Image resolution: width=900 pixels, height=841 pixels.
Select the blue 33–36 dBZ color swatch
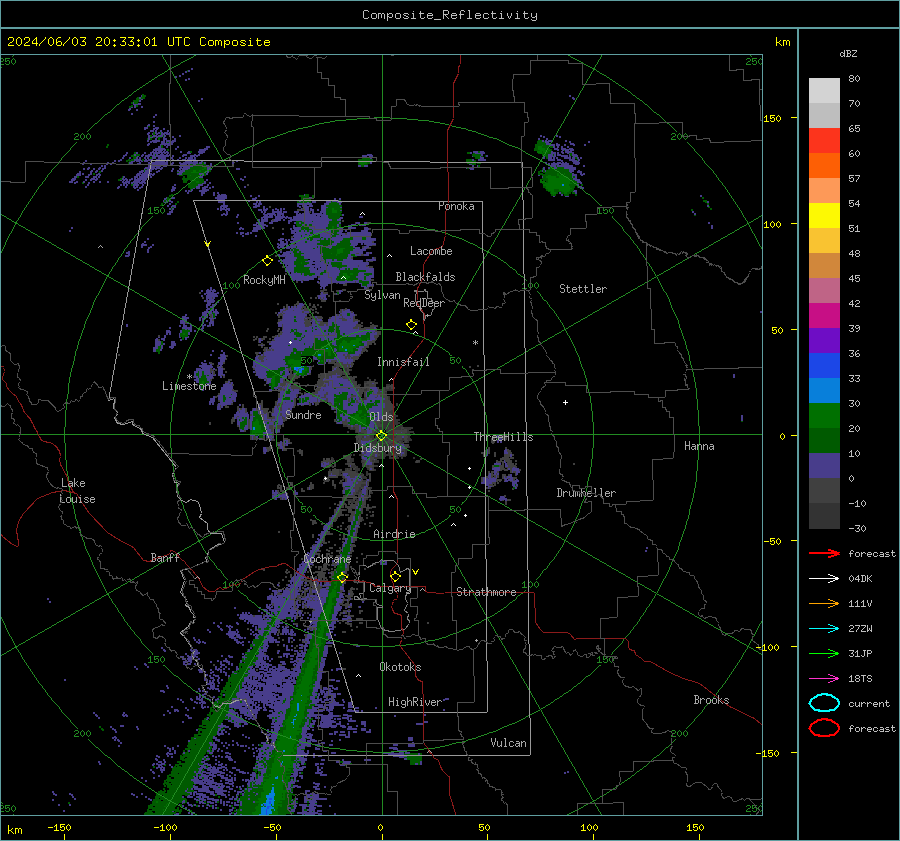(x=824, y=366)
